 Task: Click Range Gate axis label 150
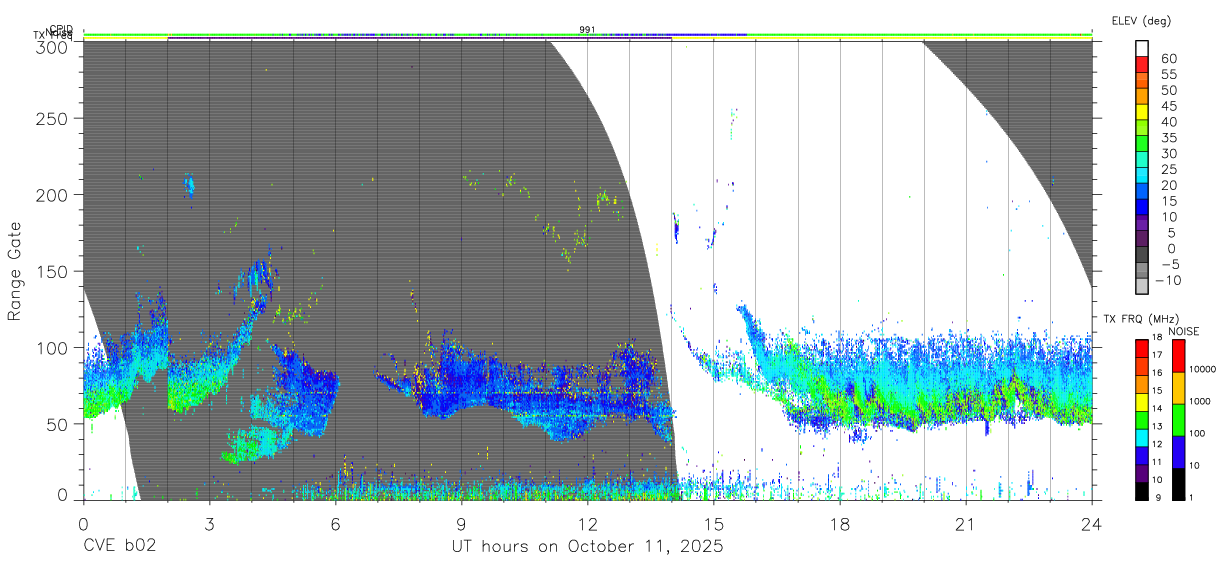(x=54, y=271)
